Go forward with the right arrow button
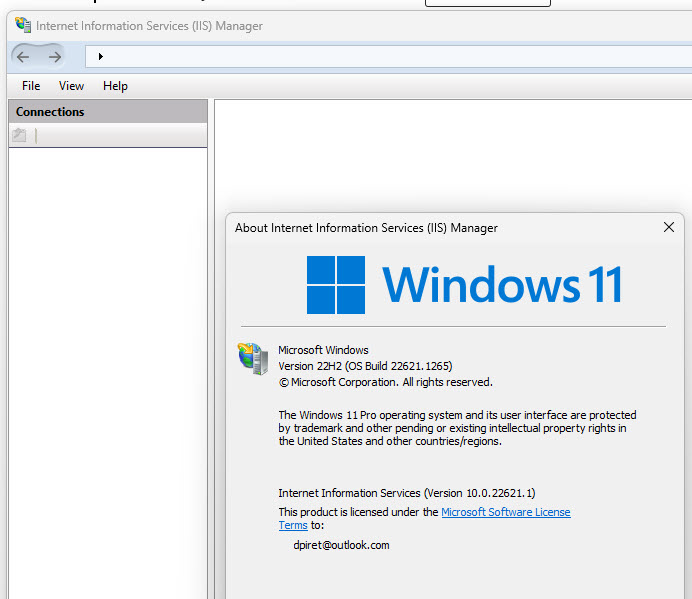Viewport: 692px width, 599px height. pos(55,57)
